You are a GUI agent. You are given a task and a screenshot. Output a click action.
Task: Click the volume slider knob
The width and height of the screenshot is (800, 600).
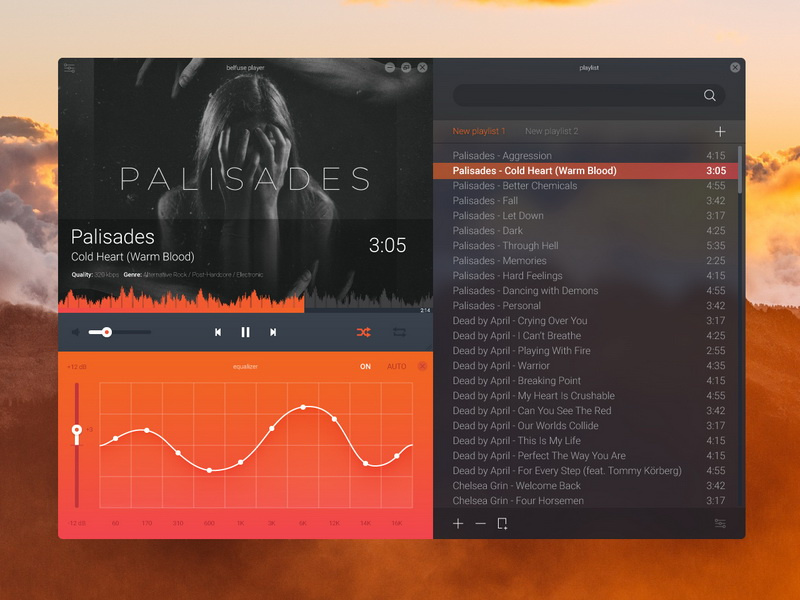tap(107, 332)
